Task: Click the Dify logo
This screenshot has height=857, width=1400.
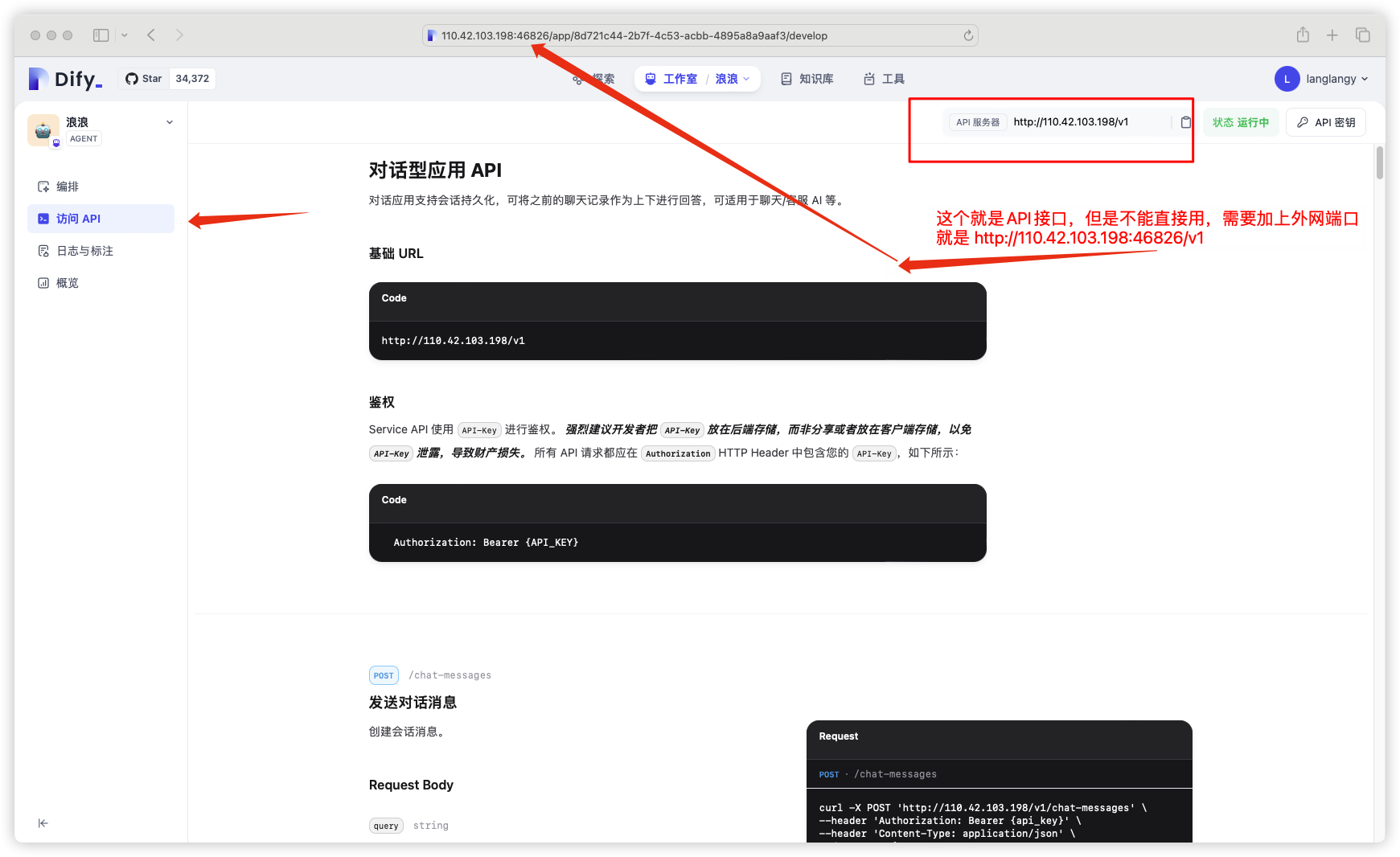Action: pos(65,79)
